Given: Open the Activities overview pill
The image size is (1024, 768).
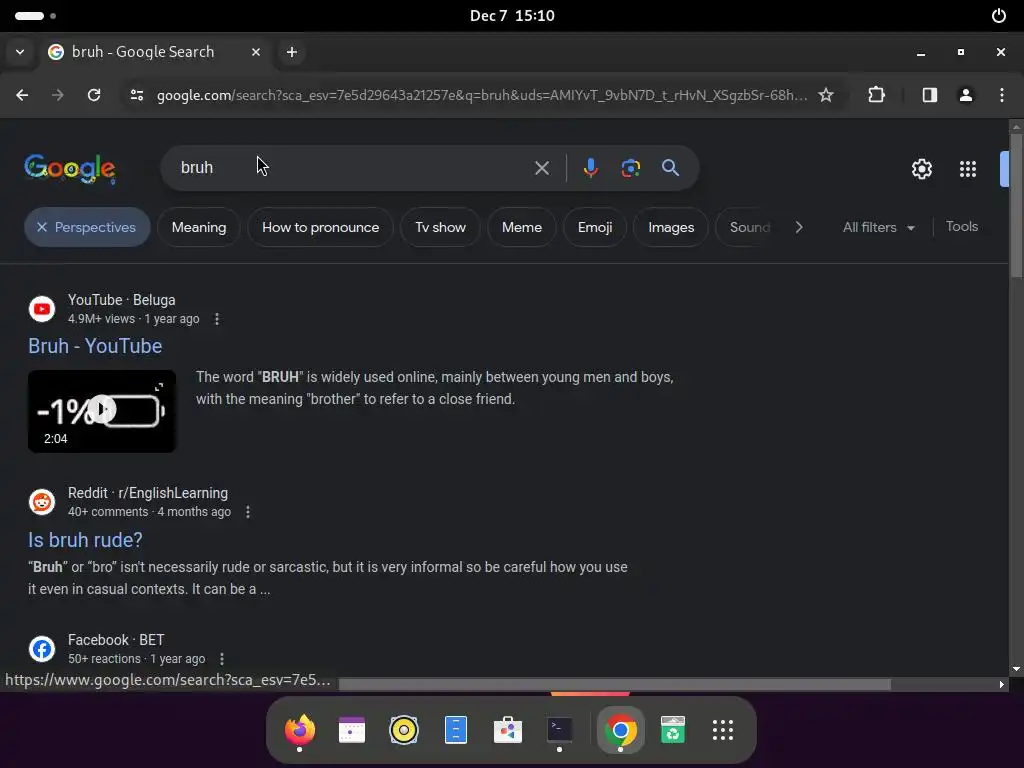Looking at the screenshot, I should click(x=35, y=16).
